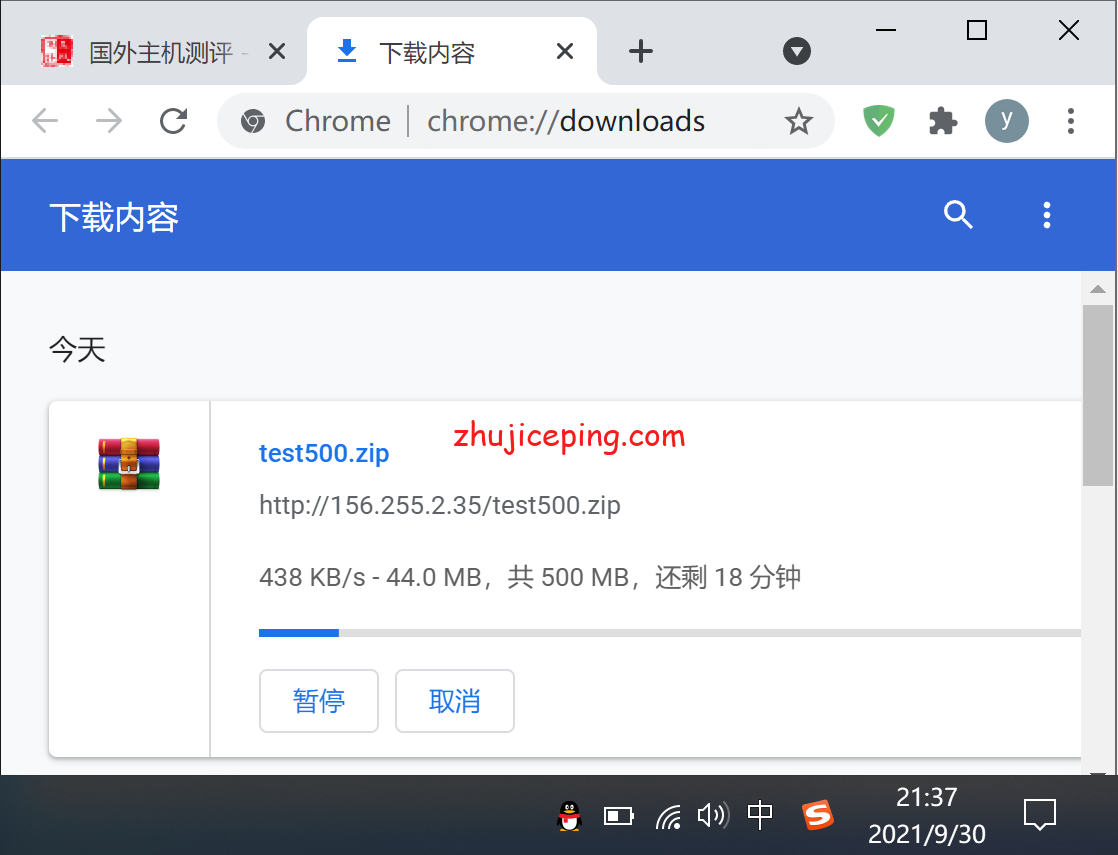Open the Extensions puzzle-piece menu
The width and height of the screenshot is (1118, 855).
click(x=943, y=121)
